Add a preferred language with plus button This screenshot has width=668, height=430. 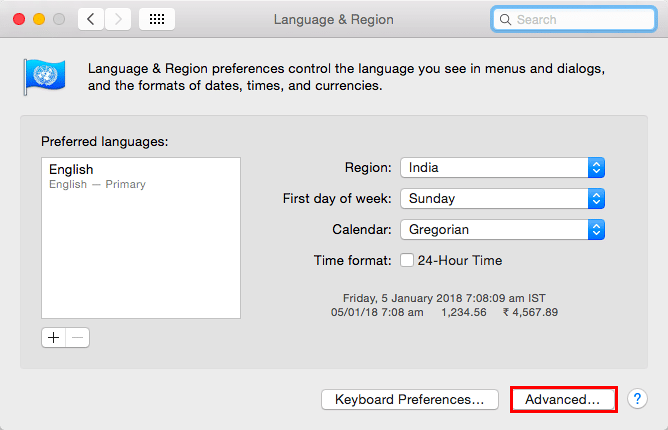[54, 338]
